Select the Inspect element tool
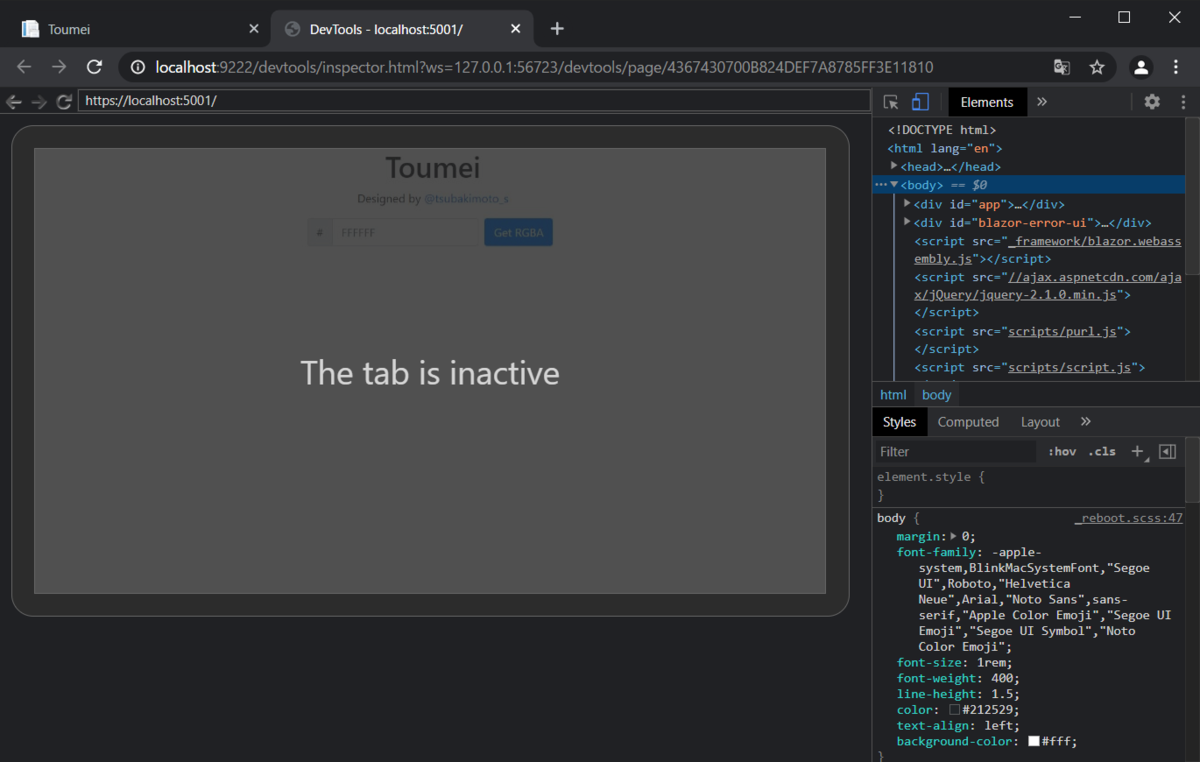The image size is (1200, 762). pyautogui.click(x=889, y=101)
